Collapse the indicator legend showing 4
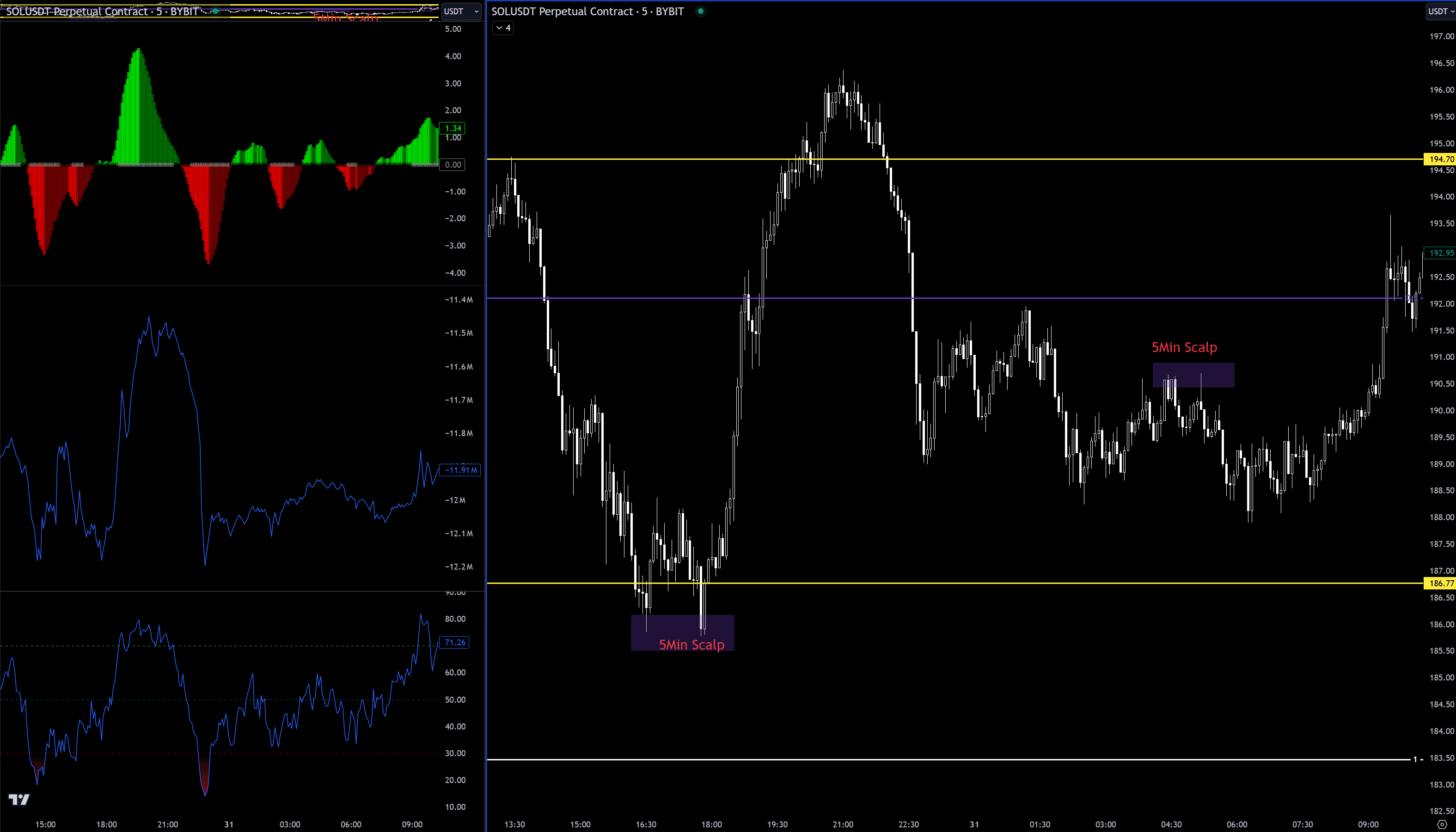 pos(502,28)
